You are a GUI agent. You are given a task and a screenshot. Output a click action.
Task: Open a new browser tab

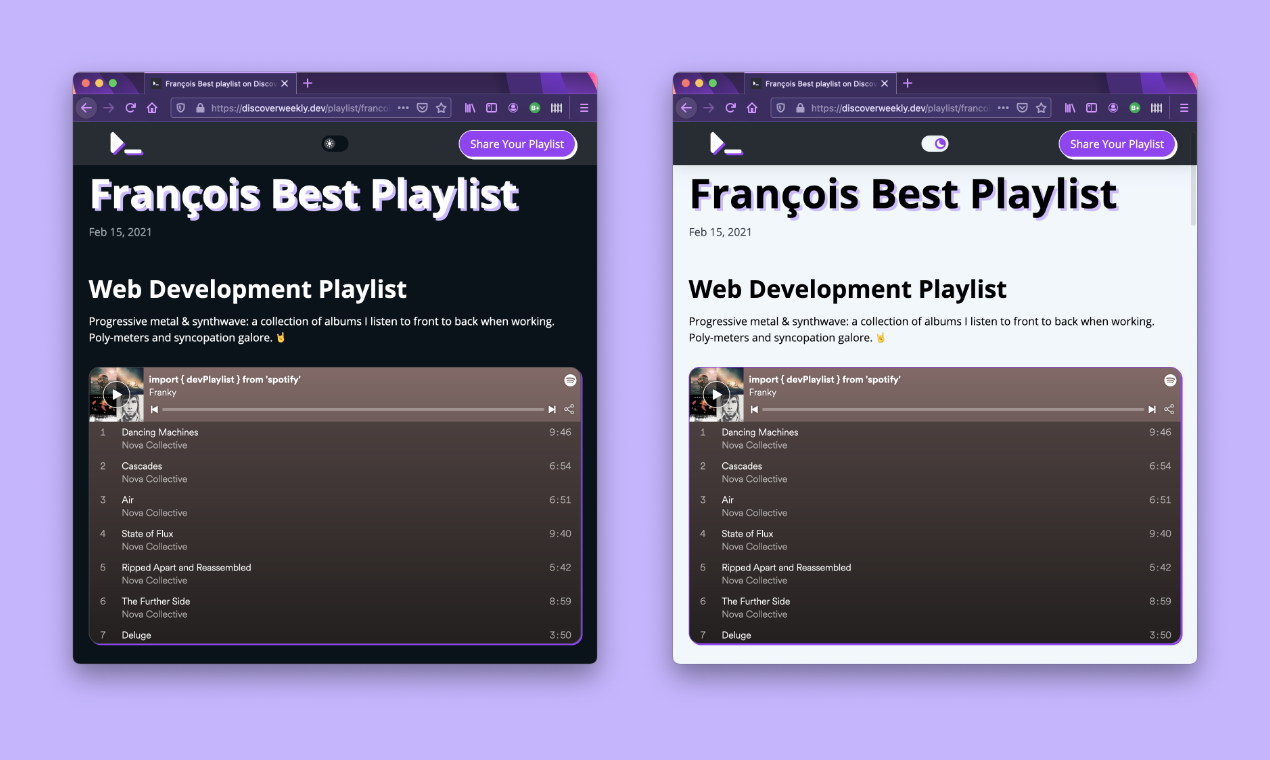[x=308, y=83]
